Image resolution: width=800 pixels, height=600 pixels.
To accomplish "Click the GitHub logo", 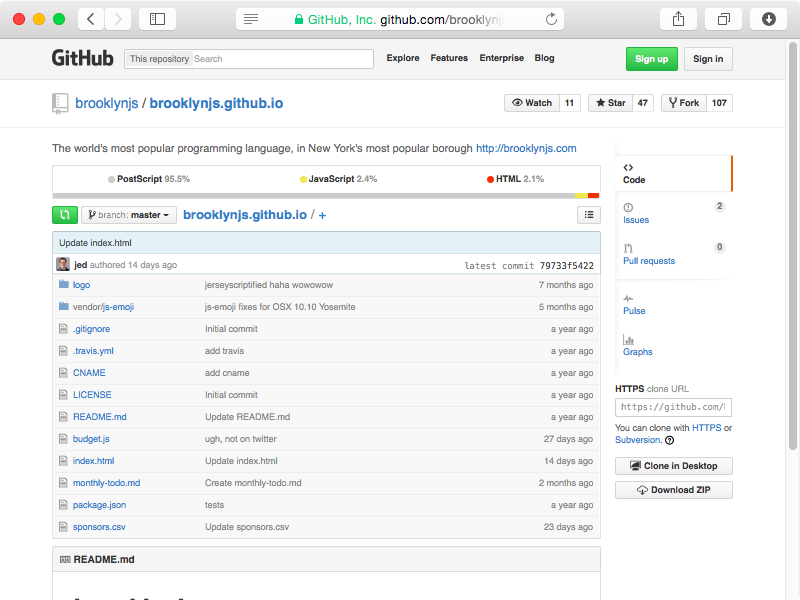I will click(x=82, y=58).
